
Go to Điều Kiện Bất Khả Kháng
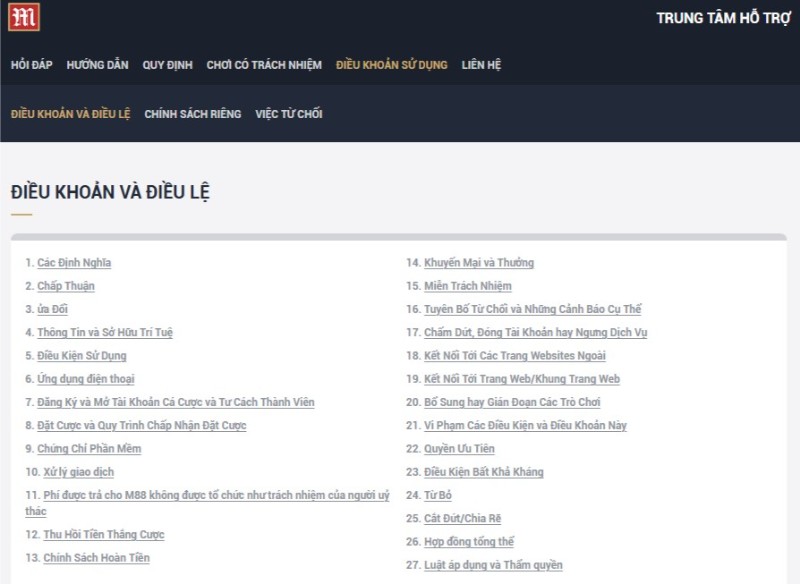point(484,472)
